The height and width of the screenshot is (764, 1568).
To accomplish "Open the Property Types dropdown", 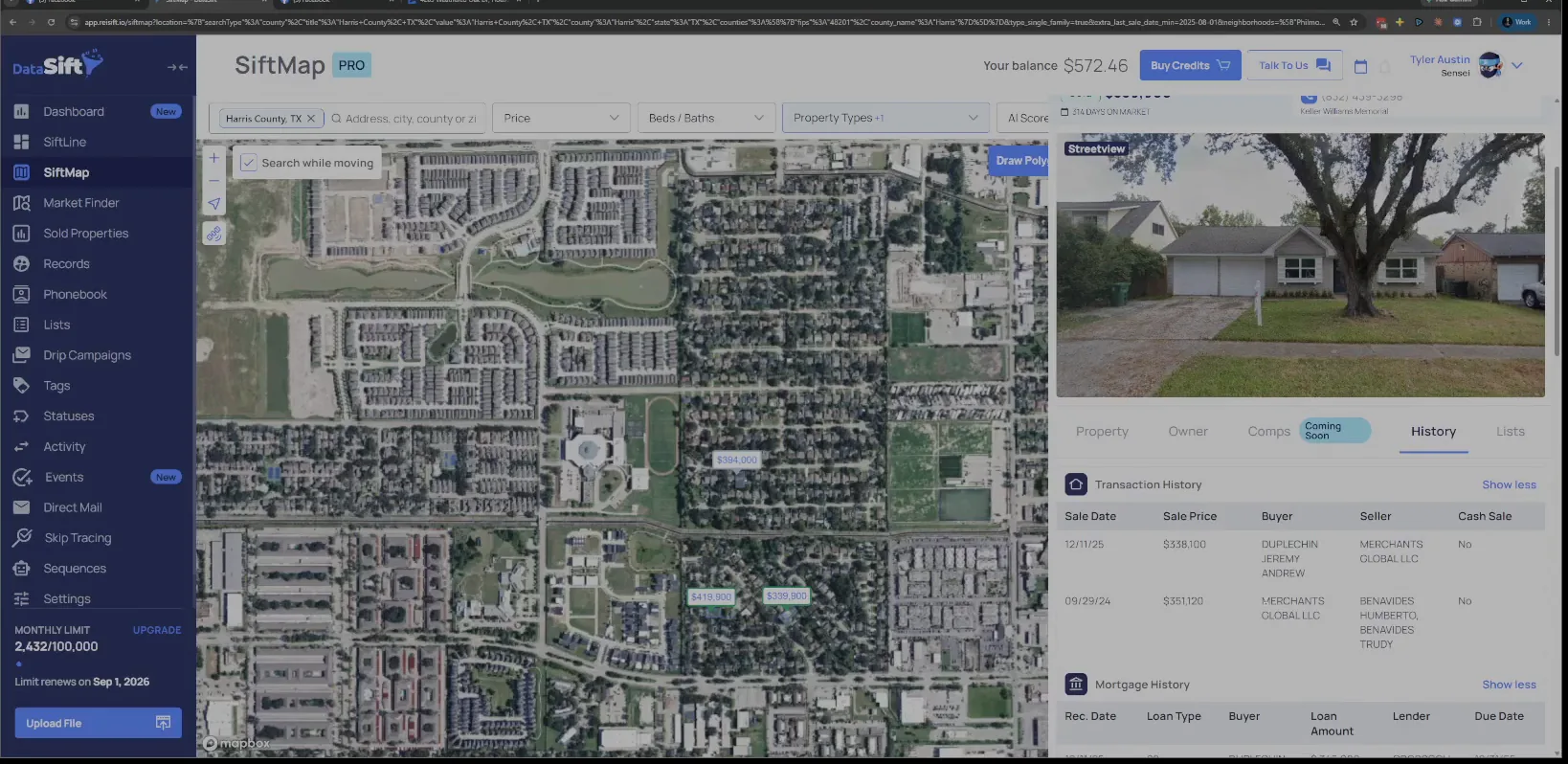I will tap(885, 118).
